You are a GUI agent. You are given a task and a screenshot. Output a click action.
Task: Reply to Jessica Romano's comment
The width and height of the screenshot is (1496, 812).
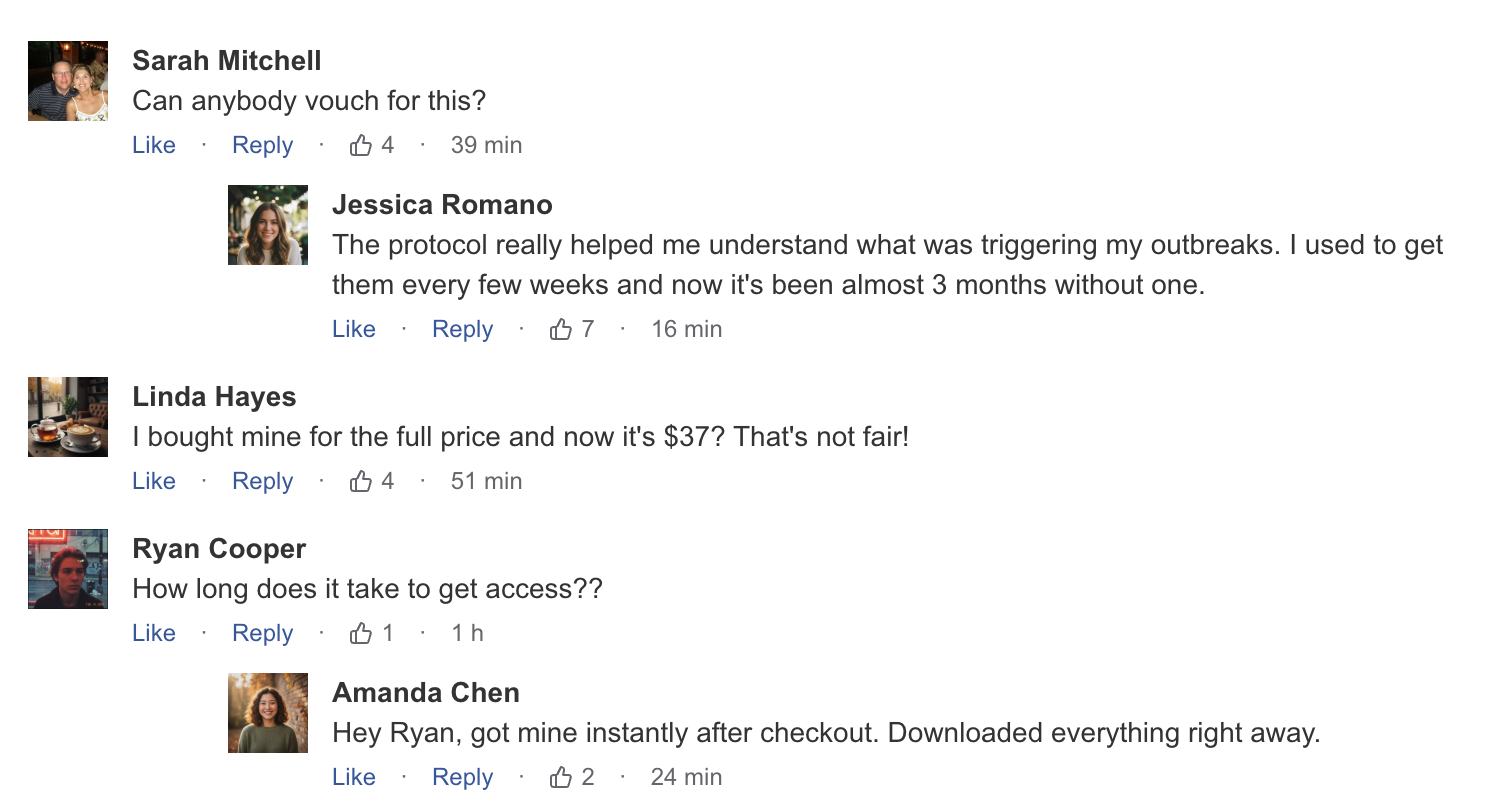tap(462, 330)
